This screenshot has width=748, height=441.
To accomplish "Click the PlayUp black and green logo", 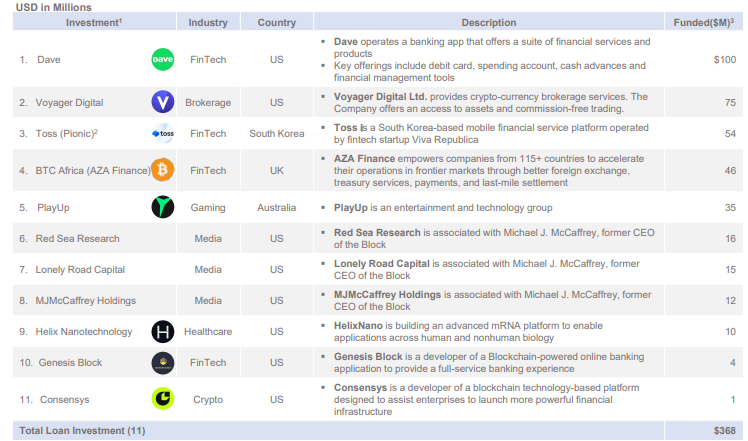I will 162,207.
